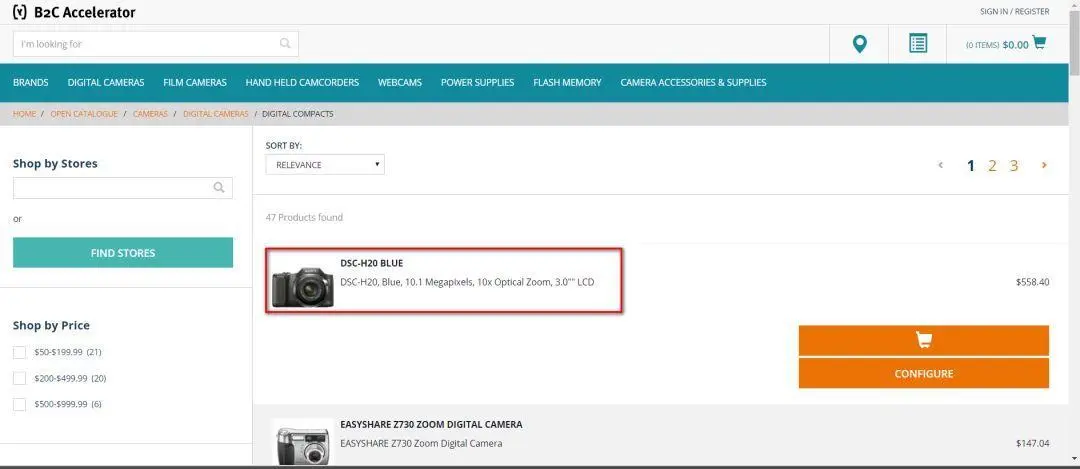Click the 47 Products found text
Viewport: 1080px width, 469px height.
[x=304, y=218]
